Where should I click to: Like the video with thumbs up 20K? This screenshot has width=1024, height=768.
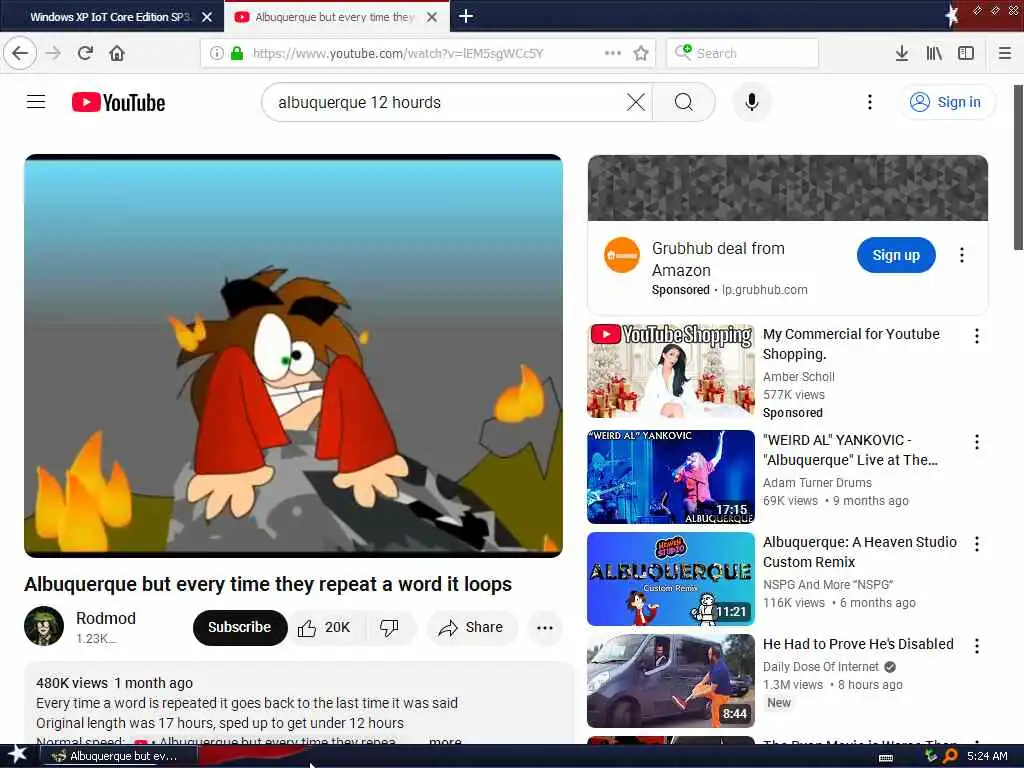pos(326,628)
